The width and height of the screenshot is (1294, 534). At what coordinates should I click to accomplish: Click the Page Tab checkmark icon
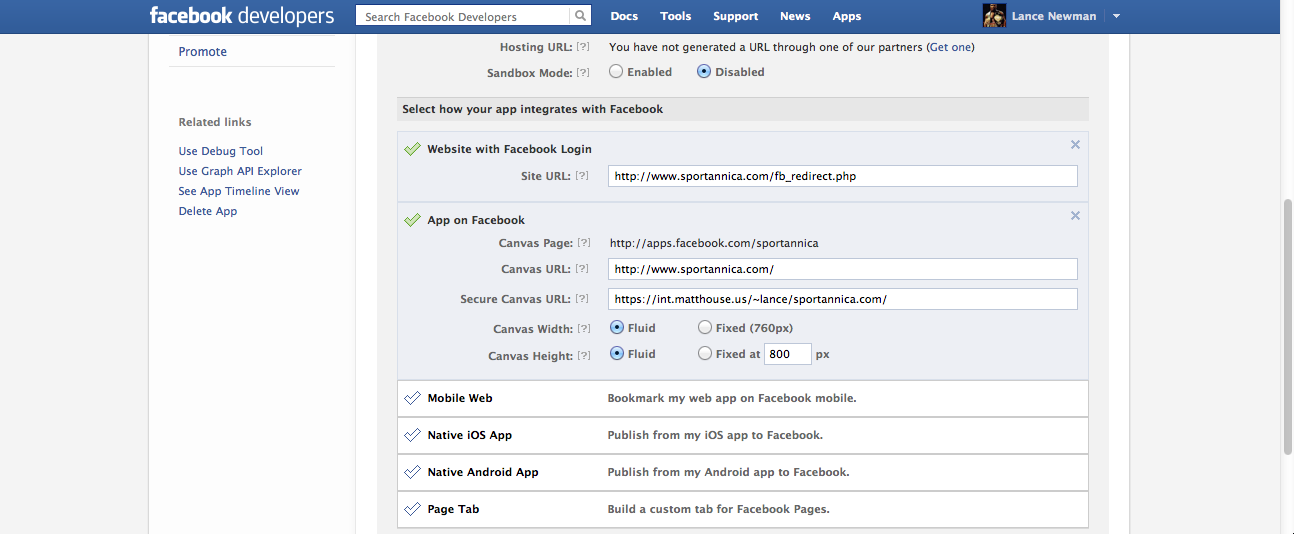(412, 509)
